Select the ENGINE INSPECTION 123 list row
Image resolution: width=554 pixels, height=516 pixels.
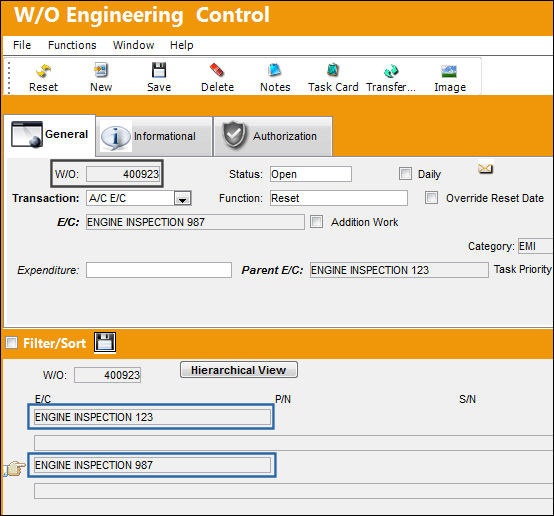tap(152, 417)
